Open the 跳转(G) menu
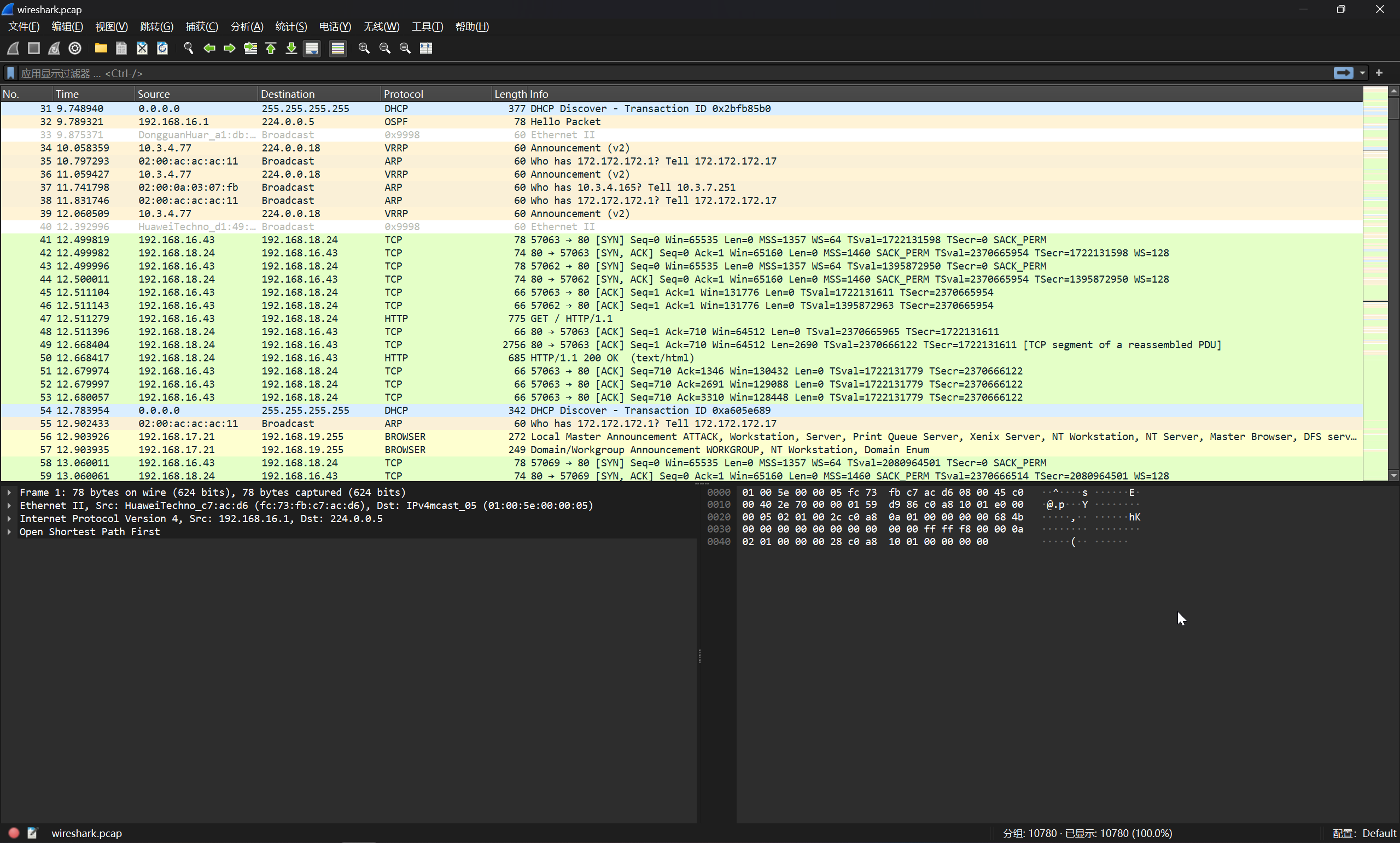This screenshot has height=843, width=1400. [156, 27]
